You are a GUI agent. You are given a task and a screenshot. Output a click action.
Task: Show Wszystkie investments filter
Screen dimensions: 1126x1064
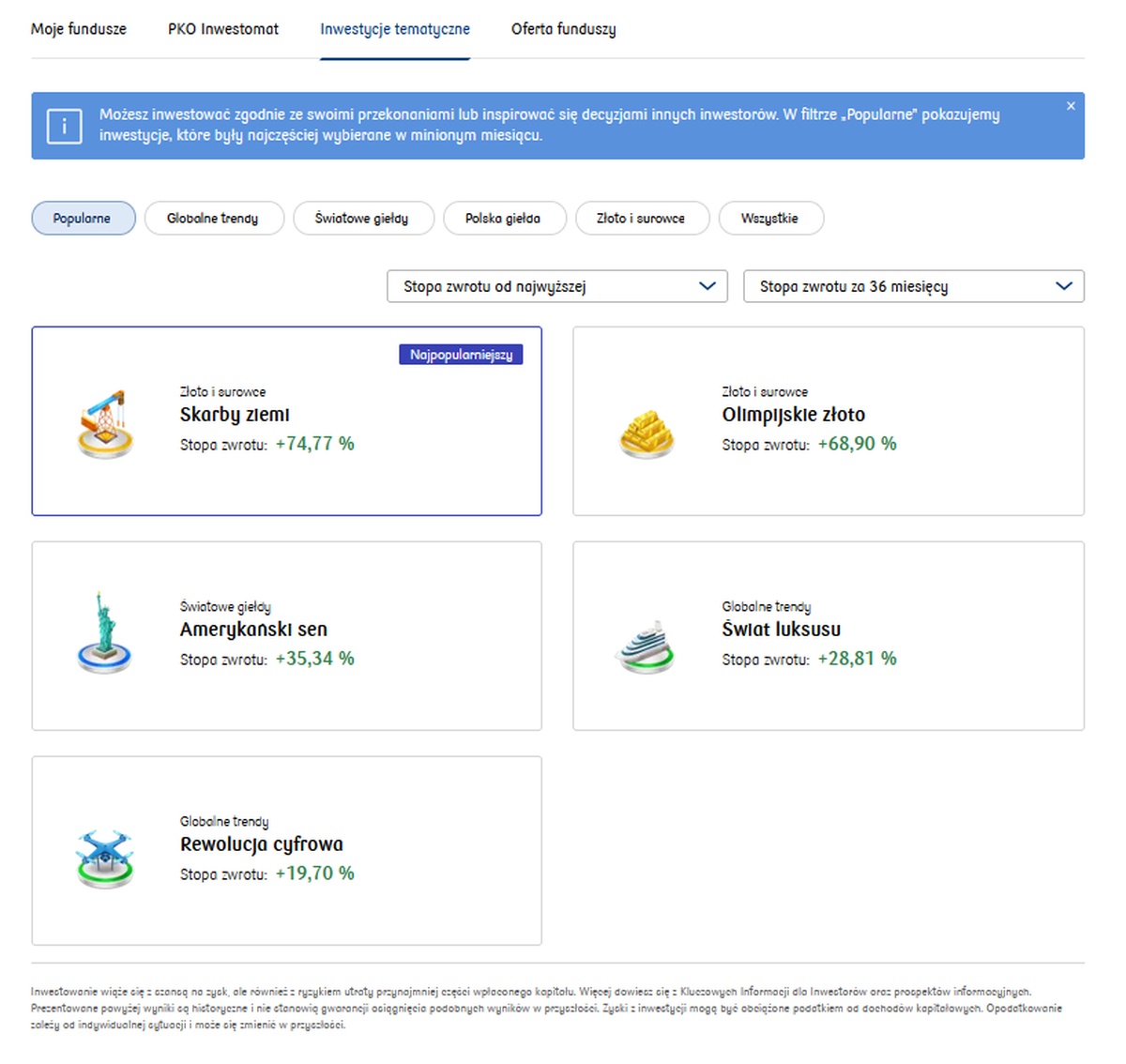[x=770, y=219]
